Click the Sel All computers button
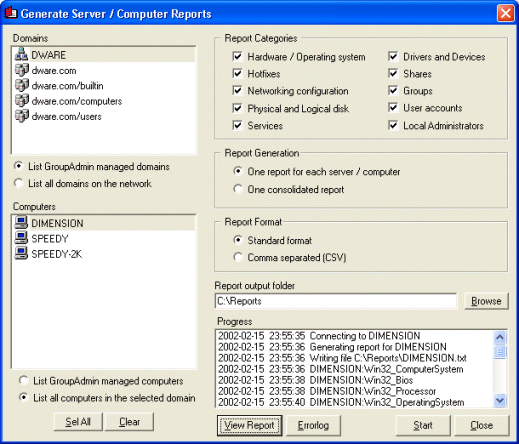Screen dimensions: 519x444 coord(78,422)
